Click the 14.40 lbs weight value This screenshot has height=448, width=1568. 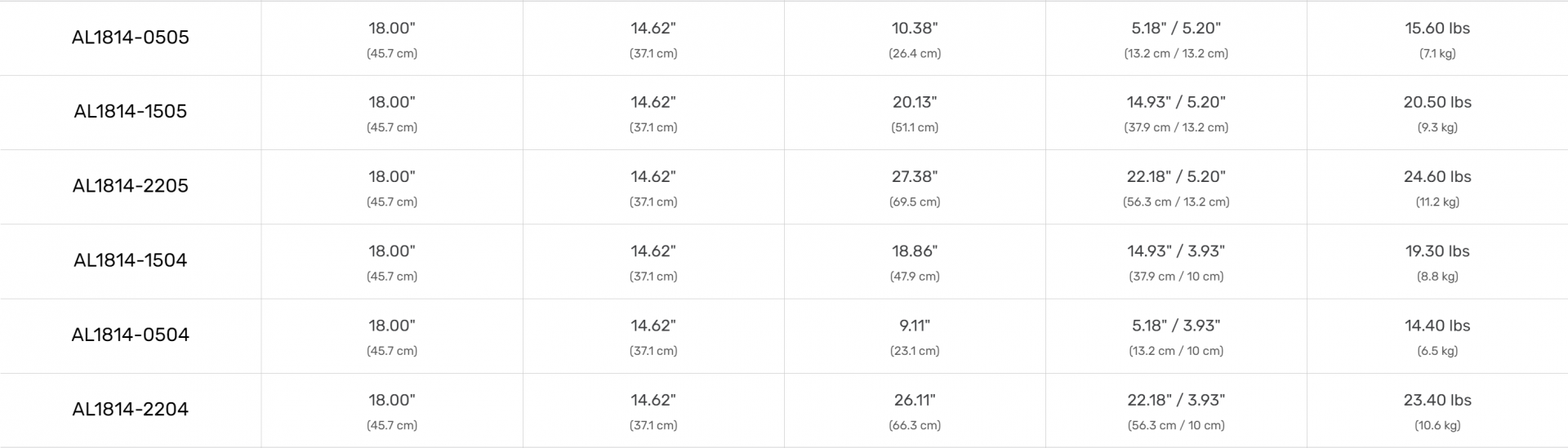(x=1437, y=326)
